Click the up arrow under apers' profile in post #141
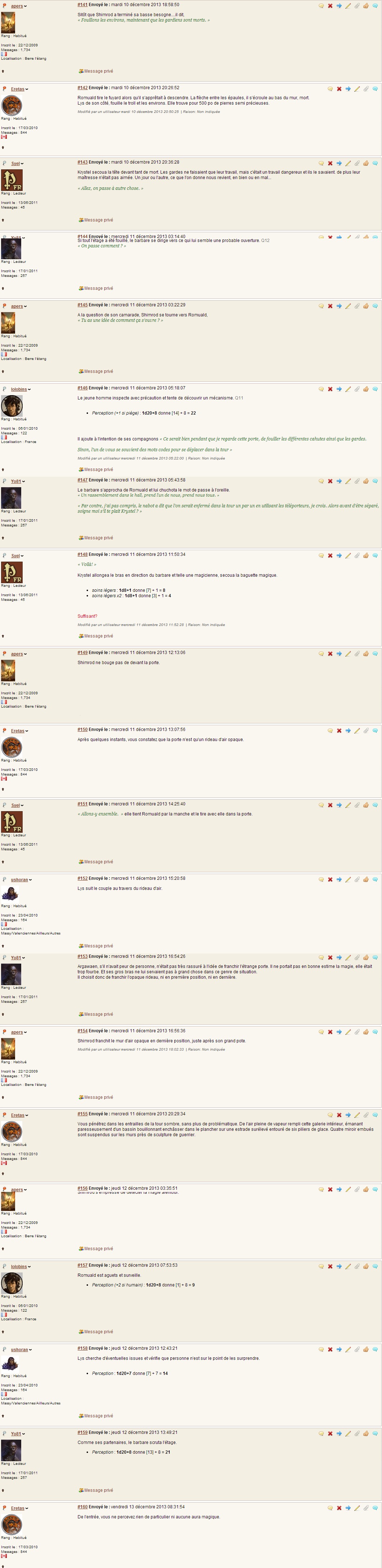The image size is (382, 1568). pos(3,71)
